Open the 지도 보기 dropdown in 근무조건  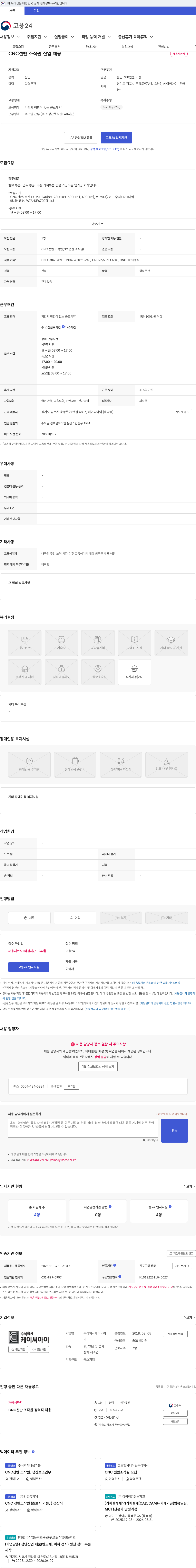point(182,412)
